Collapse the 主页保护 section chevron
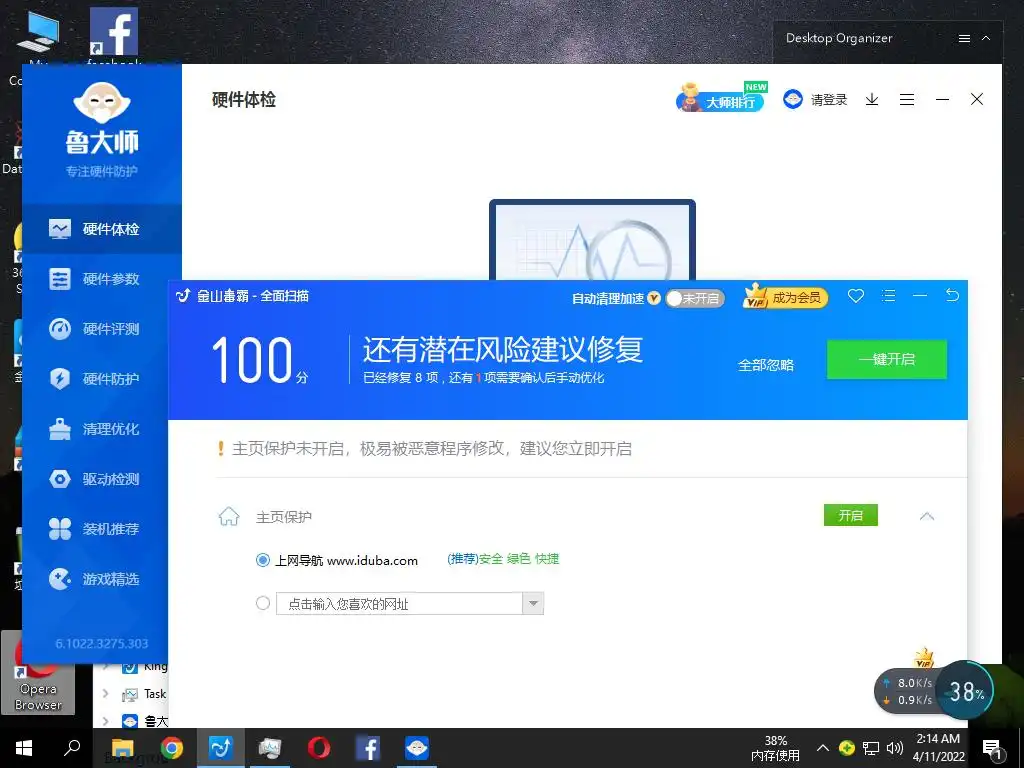 (927, 516)
